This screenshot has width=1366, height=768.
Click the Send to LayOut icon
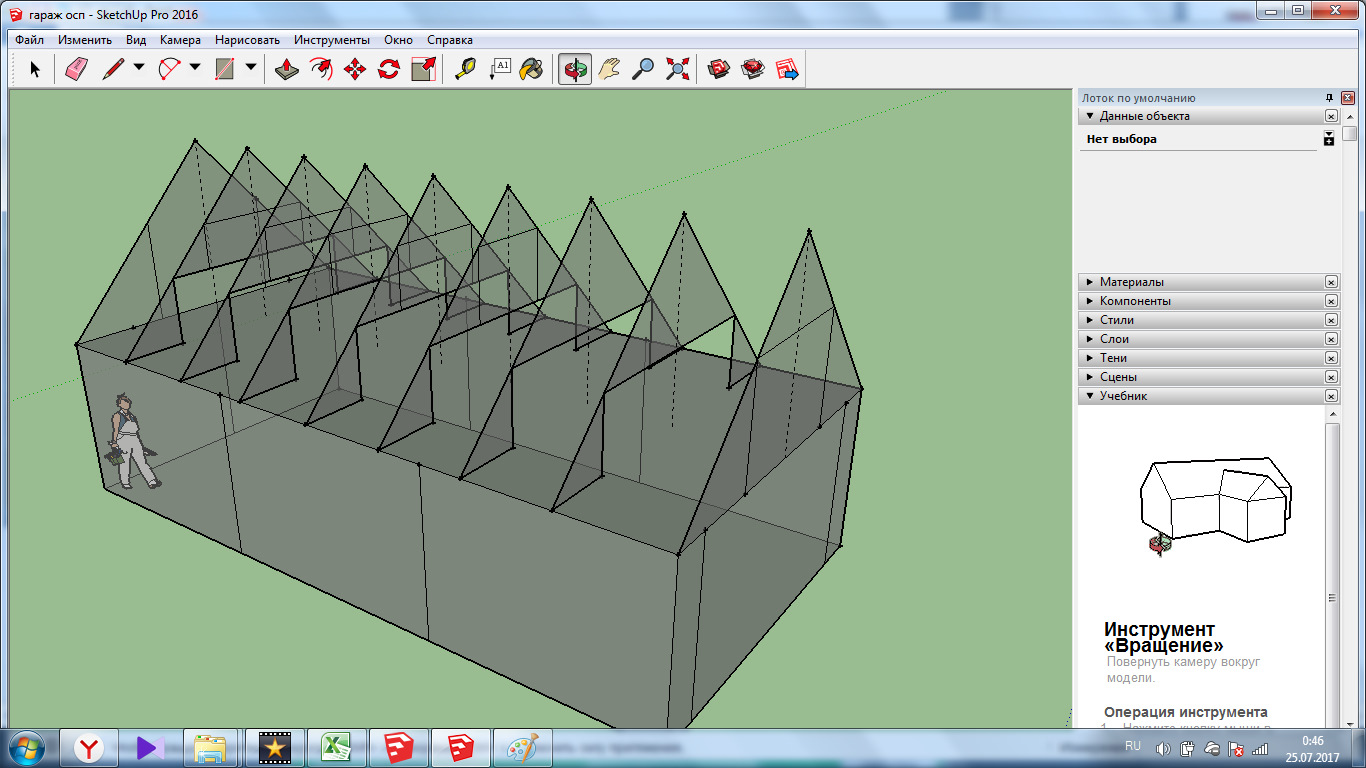pyautogui.click(x=787, y=69)
